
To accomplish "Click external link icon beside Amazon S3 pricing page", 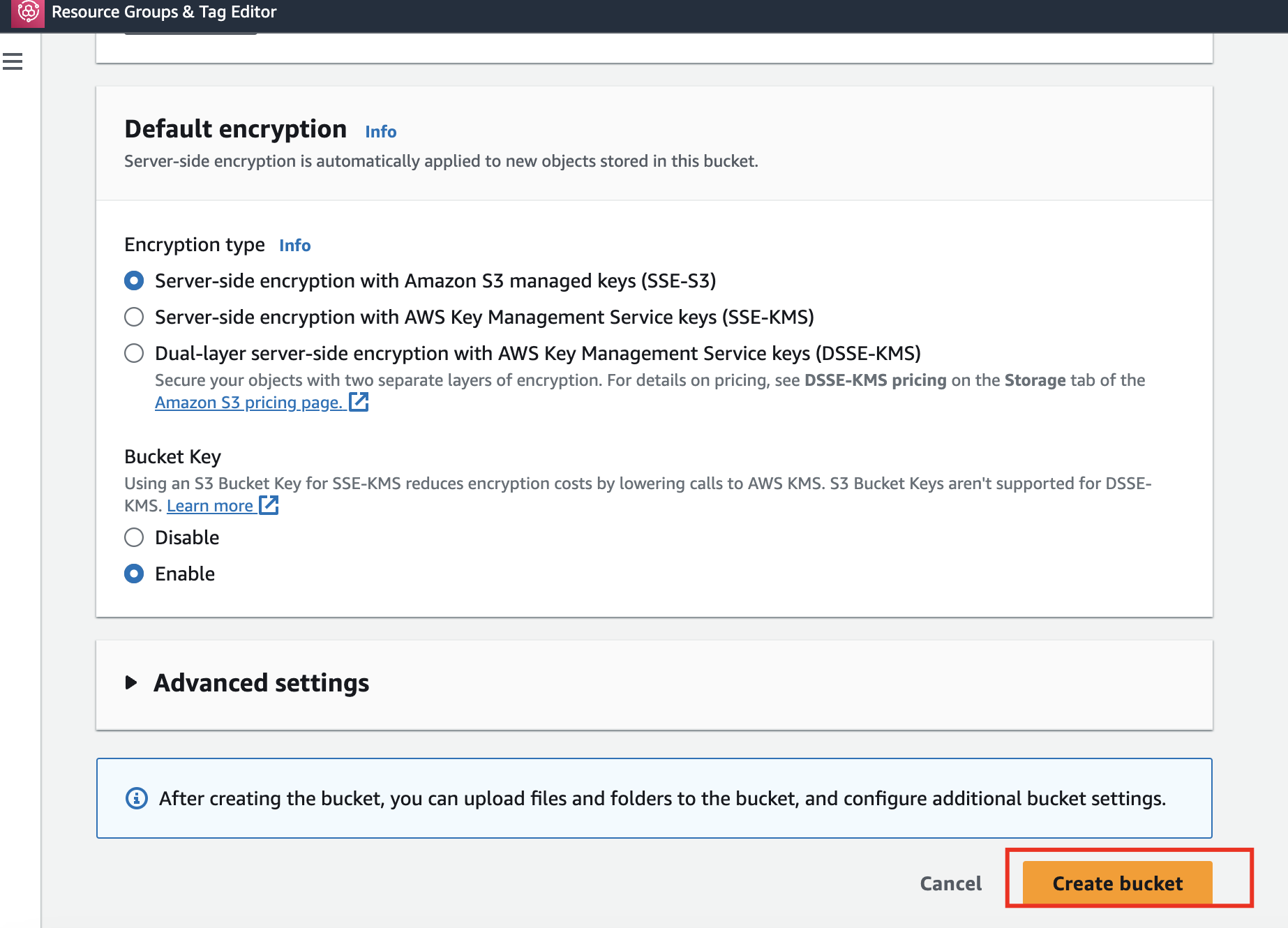I will [359, 402].
